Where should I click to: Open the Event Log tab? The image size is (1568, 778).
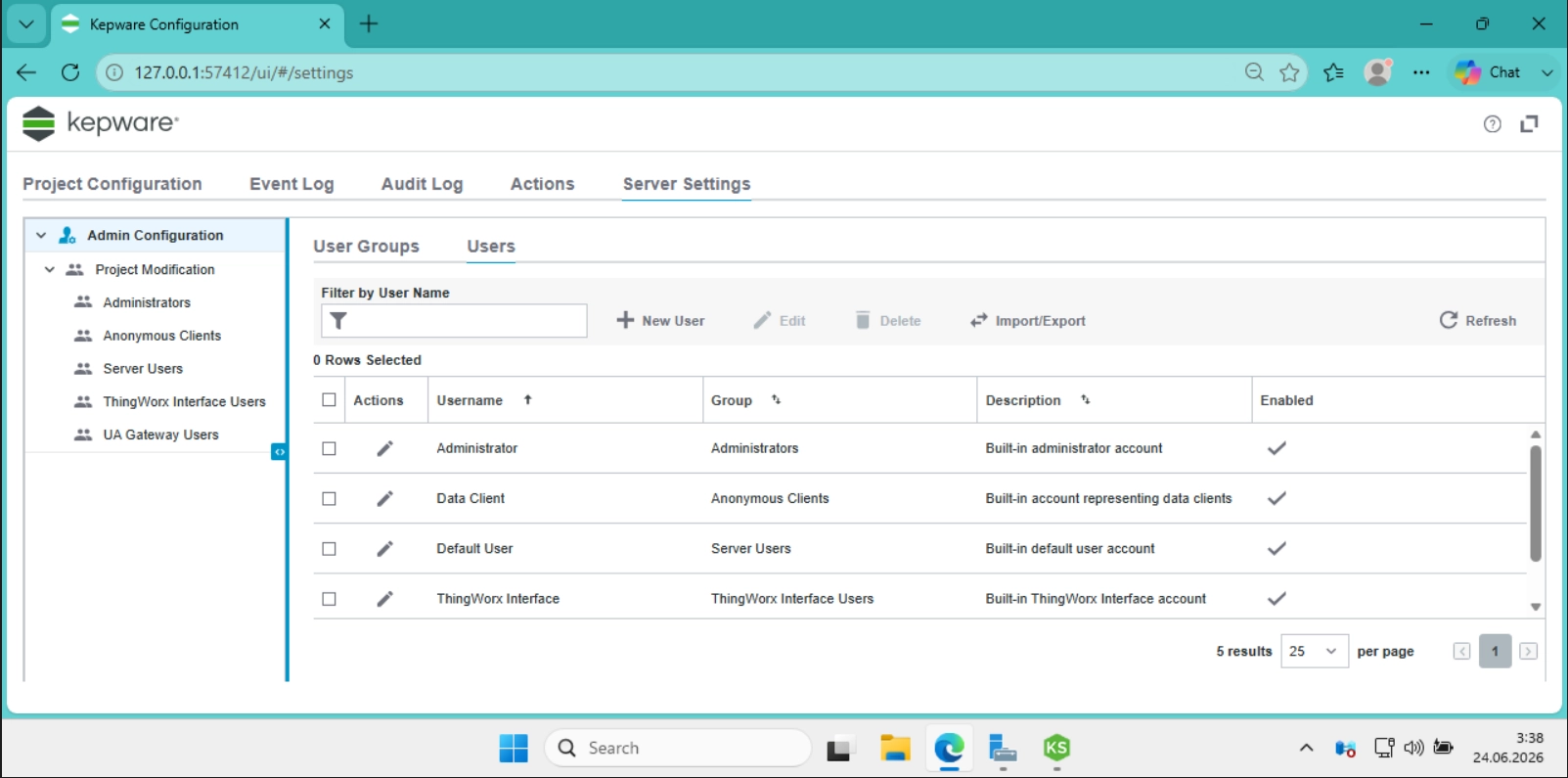tap(291, 184)
